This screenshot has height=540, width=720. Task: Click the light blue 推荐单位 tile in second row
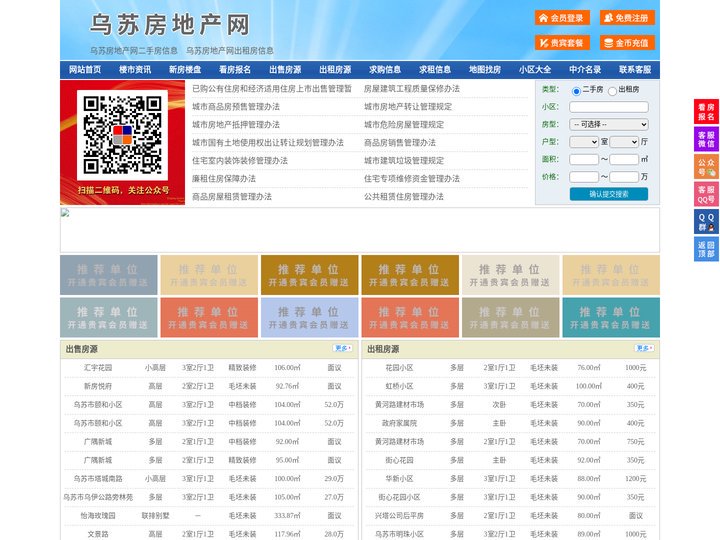click(309, 318)
